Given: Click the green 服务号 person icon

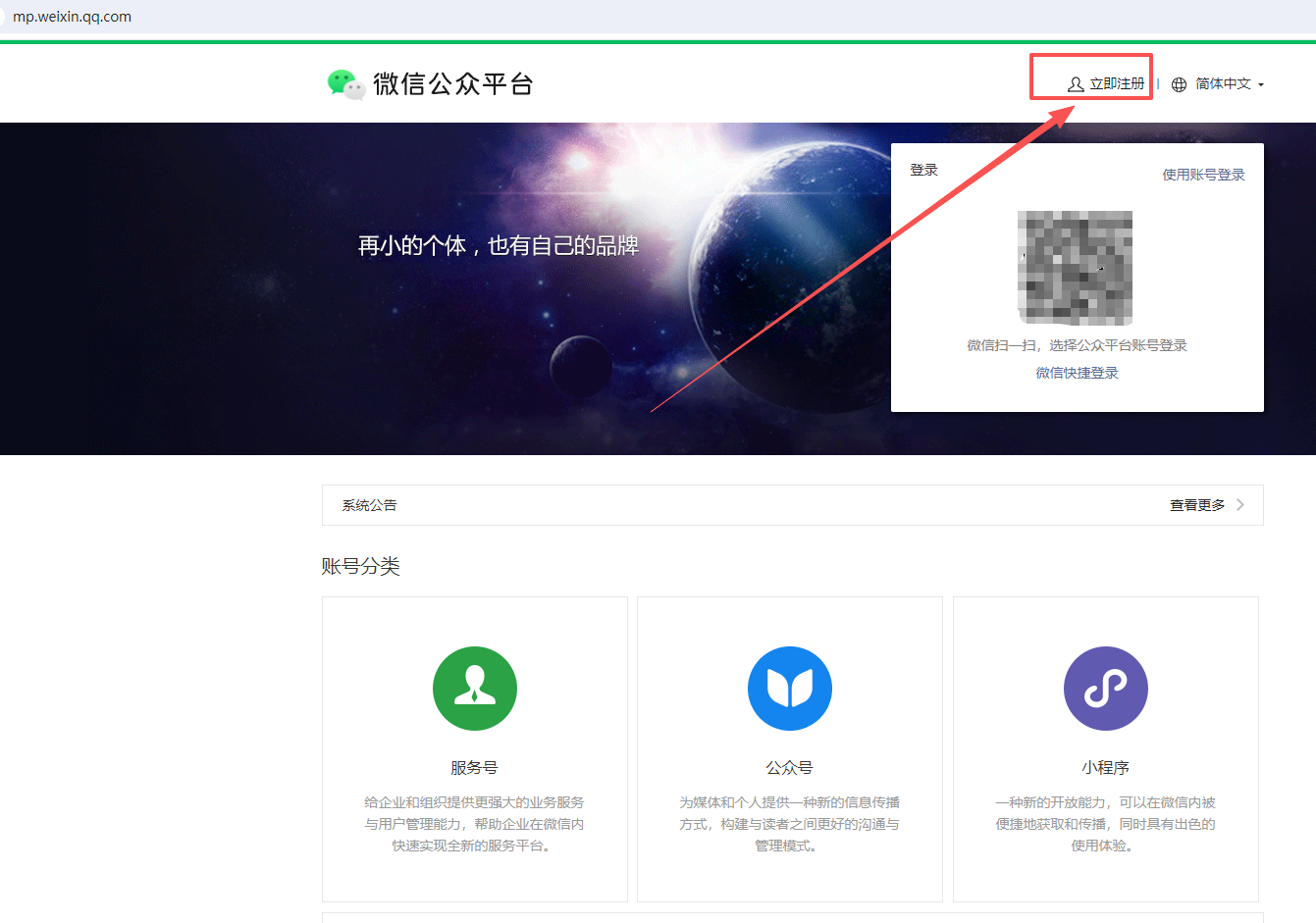Looking at the screenshot, I should 475,689.
